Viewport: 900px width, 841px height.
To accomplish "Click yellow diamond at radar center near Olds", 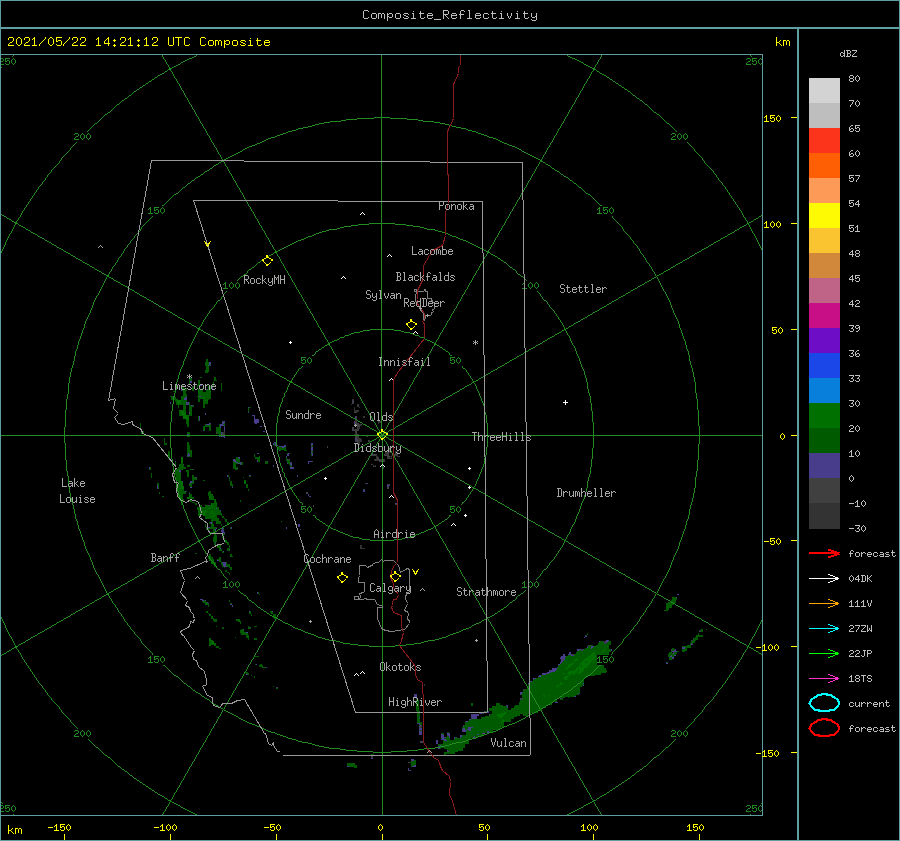I will tap(382, 435).
